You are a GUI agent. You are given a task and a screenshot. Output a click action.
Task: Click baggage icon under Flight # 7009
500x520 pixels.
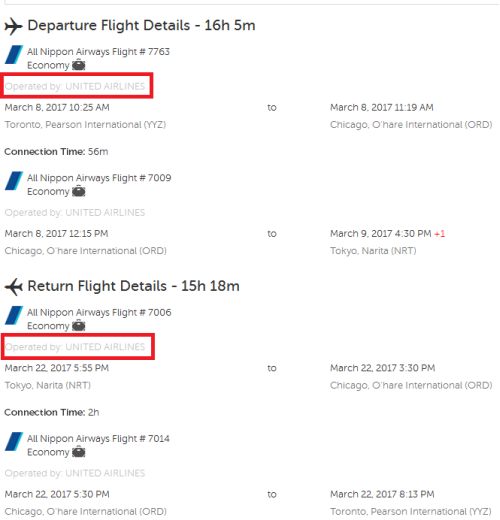pos(79,191)
